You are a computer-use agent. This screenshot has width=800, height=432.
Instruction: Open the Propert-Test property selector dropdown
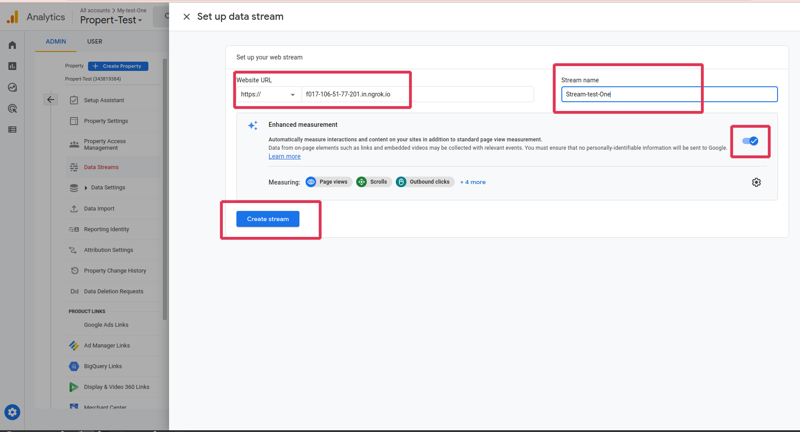[111, 20]
